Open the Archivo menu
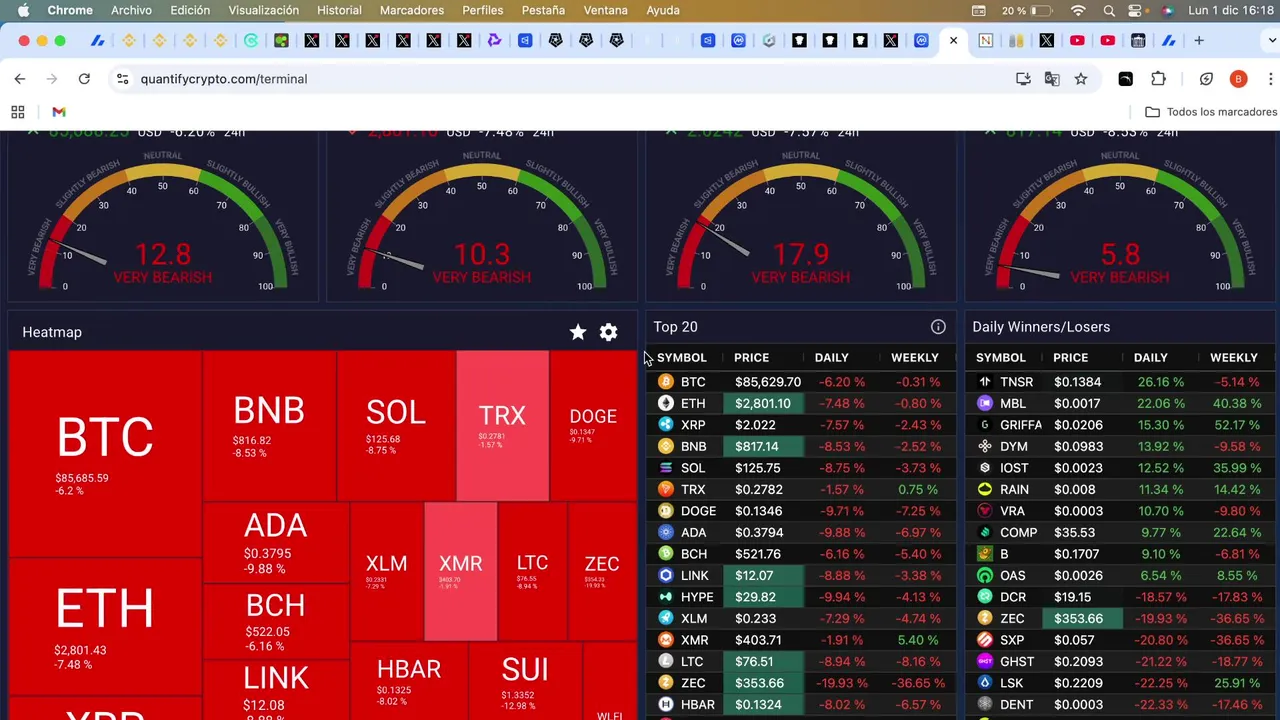 pyautogui.click(x=131, y=10)
